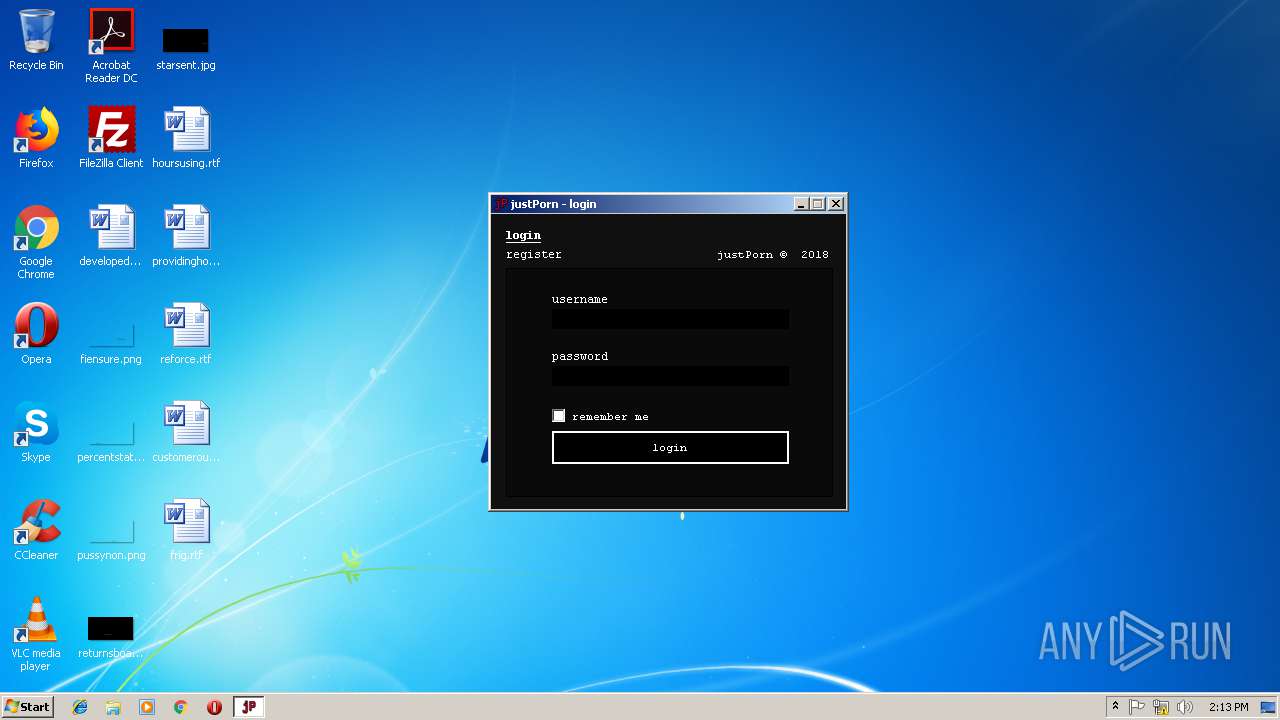The width and height of the screenshot is (1280, 720).
Task: Open Chrome from the taskbar
Action: (x=181, y=707)
